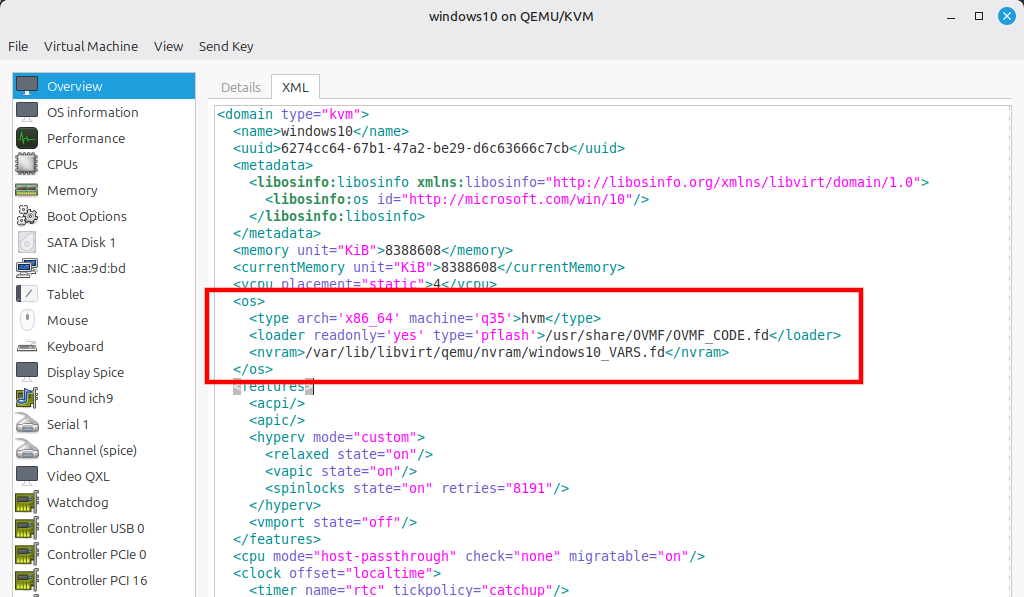Open the View menu
Image resolution: width=1024 pixels, height=597 pixels.
click(168, 46)
